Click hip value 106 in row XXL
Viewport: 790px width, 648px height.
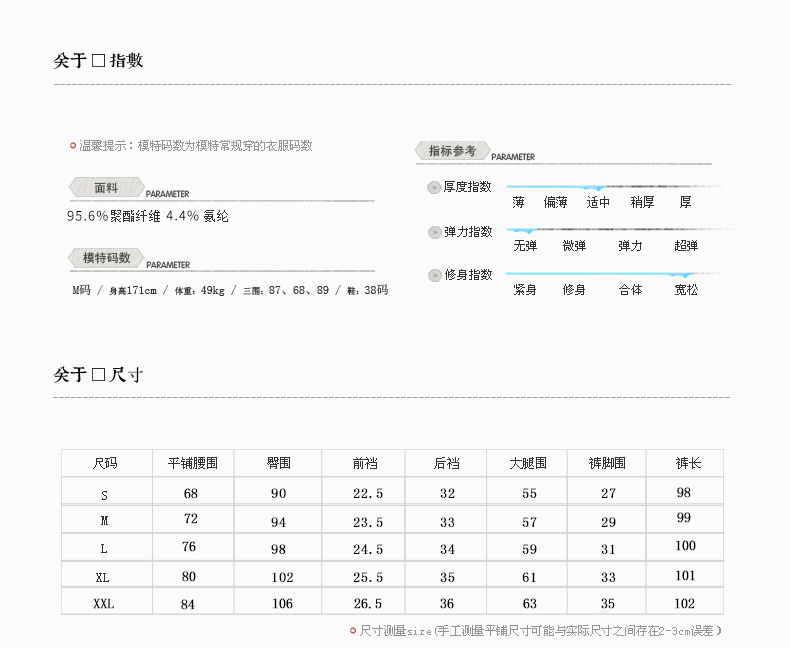point(283,604)
